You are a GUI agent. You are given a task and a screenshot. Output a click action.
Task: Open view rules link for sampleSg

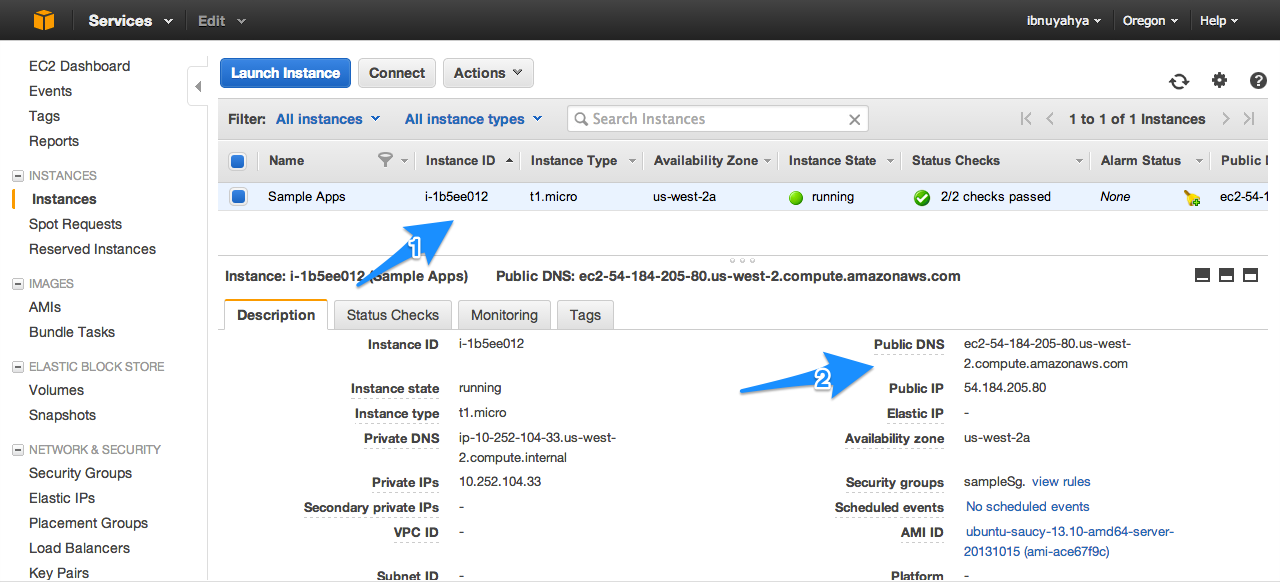(x=1061, y=482)
